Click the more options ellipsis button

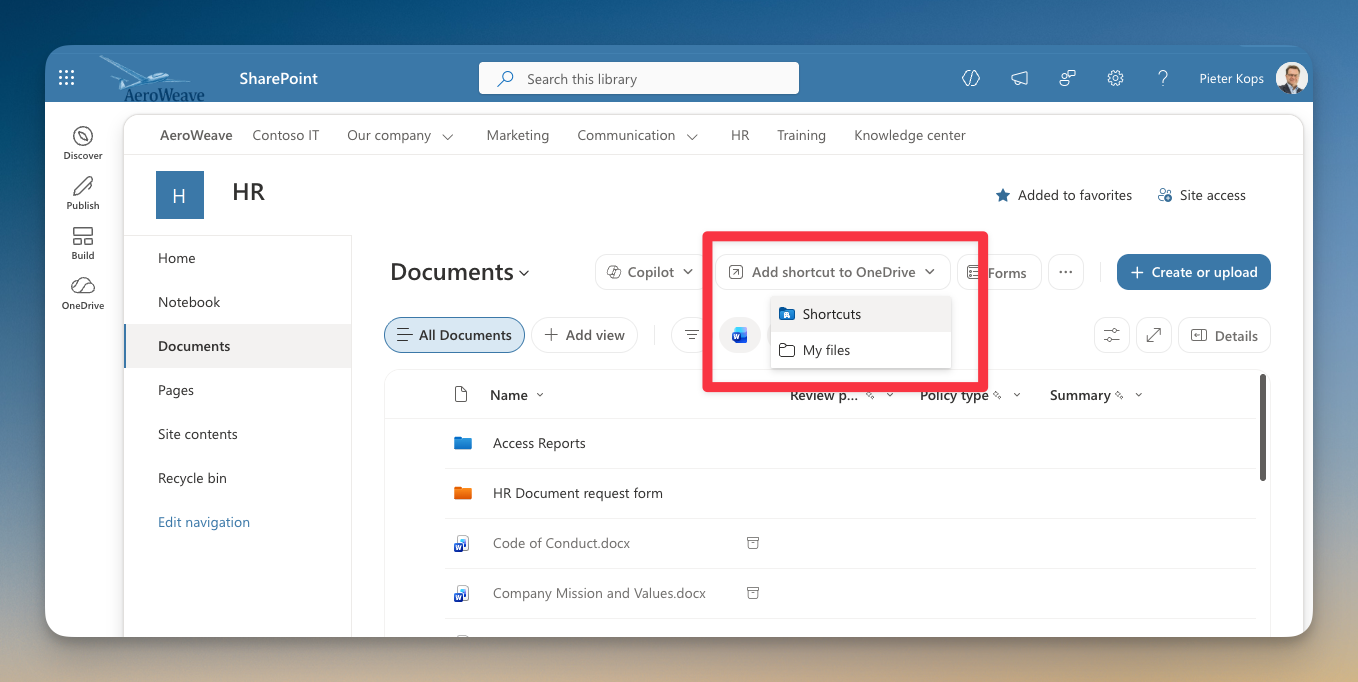pyautogui.click(x=1066, y=272)
